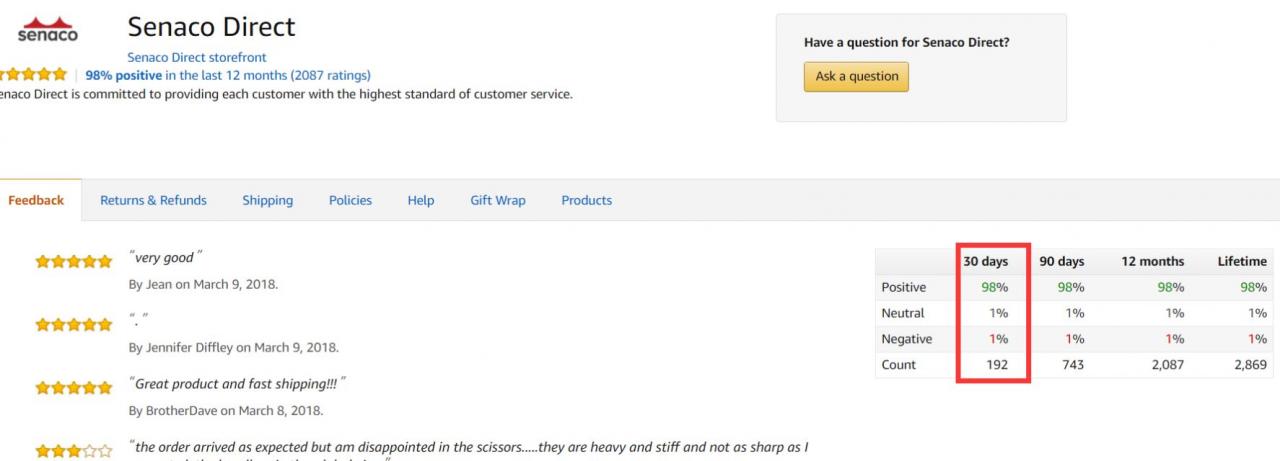Click the 30 days column header
Screen dimensions: 1280x461
tap(986, 261)
